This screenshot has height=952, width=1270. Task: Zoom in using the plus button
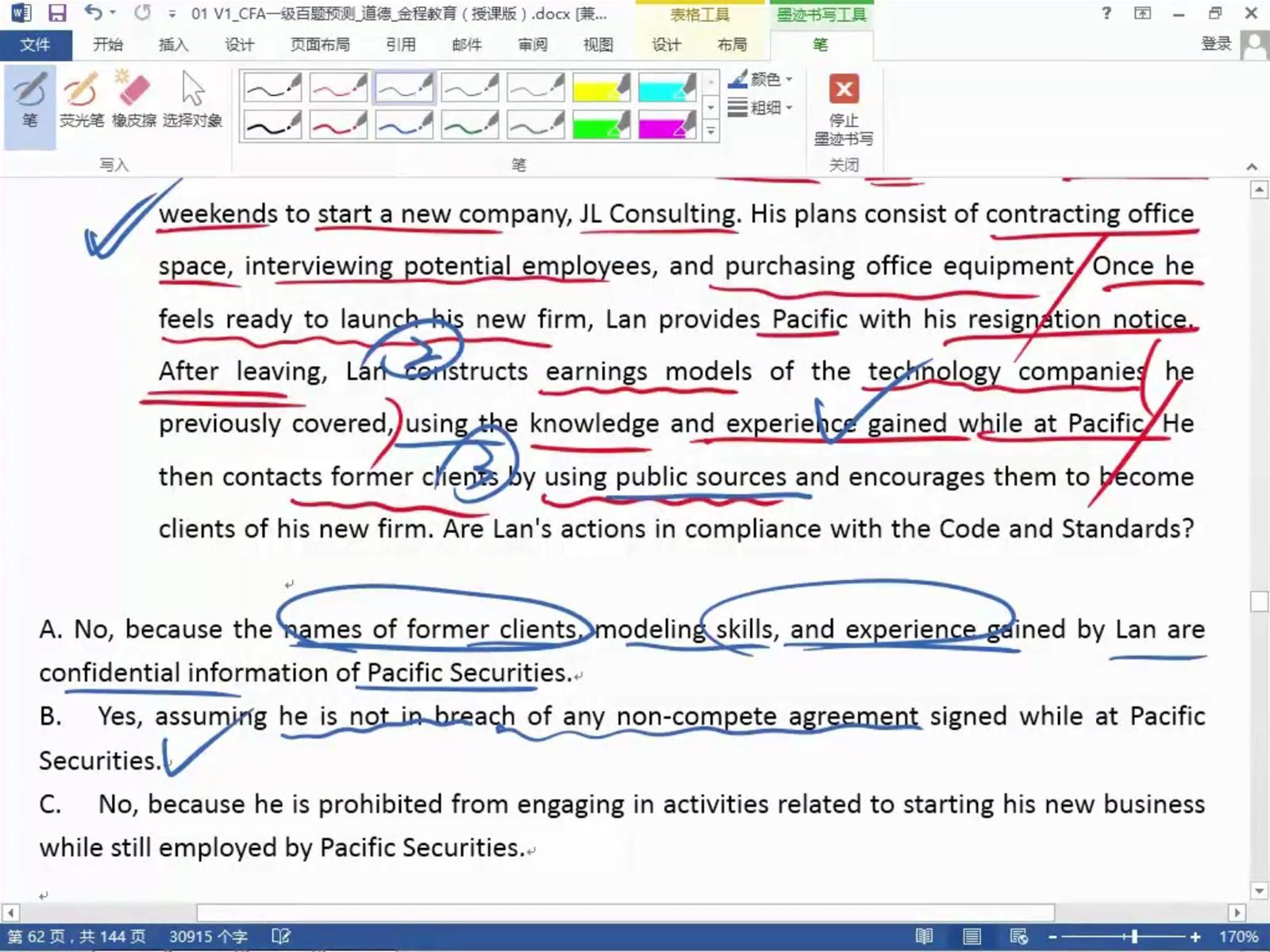(1195, 937)
